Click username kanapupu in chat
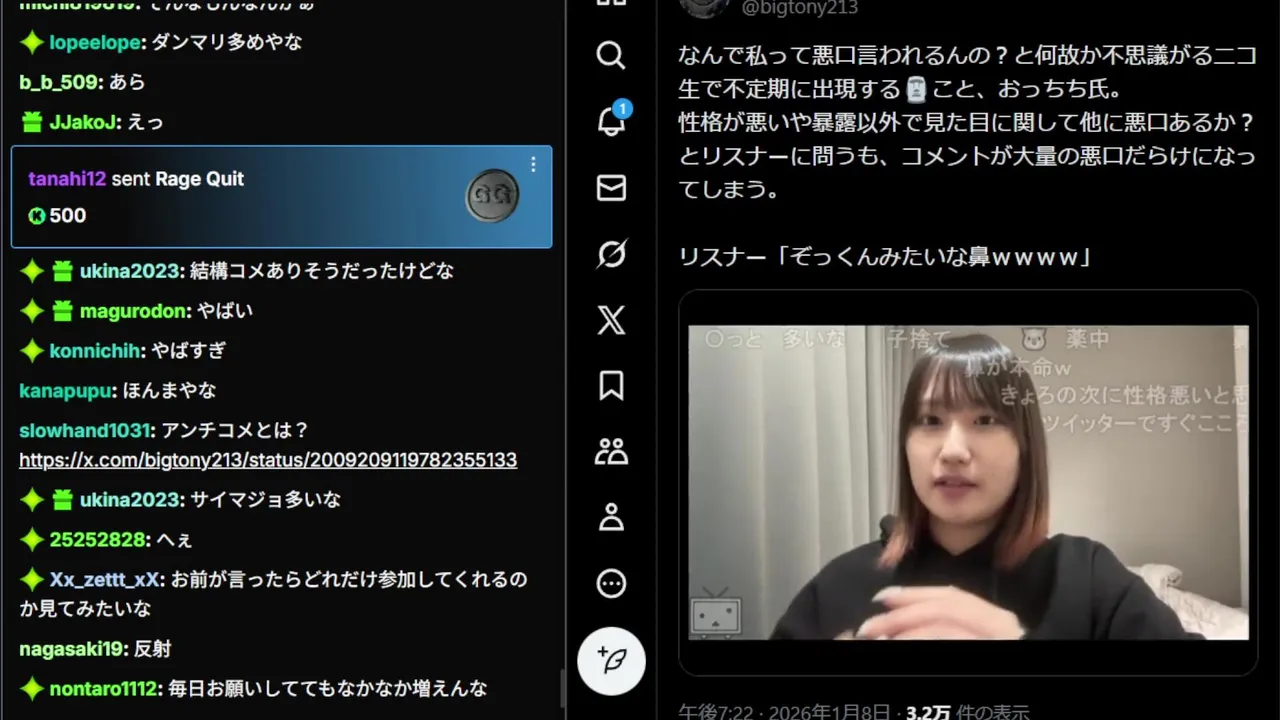Image resolution: width=1280 pixels, height=720 pixels. pyautogui.click(x=66, y=390)
